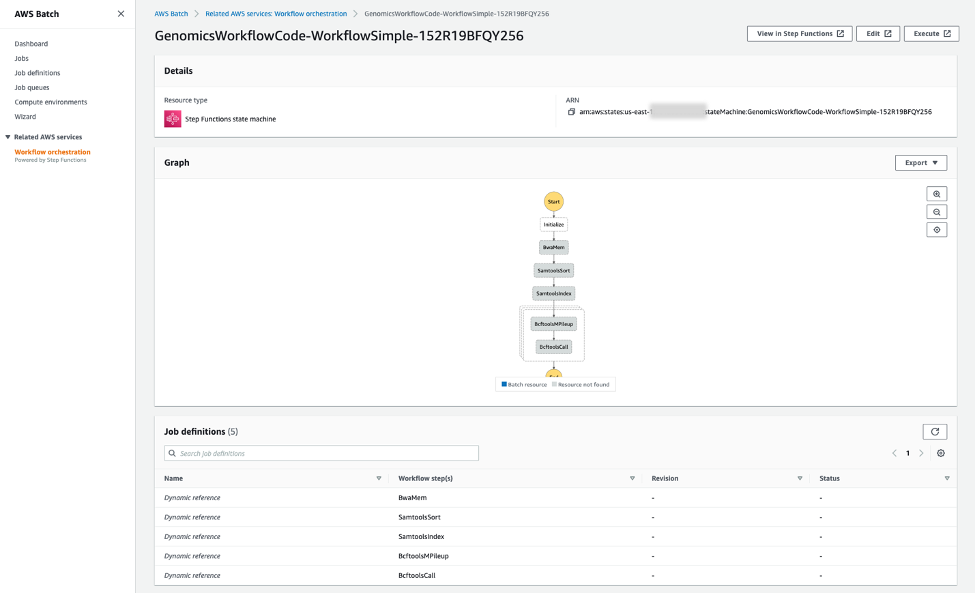The width and height of the screenshot is (977, 593).
Task: Click Dynamic reference in the BcftoolsCall row
Action: pyautogui.click(x=192, y=576)
